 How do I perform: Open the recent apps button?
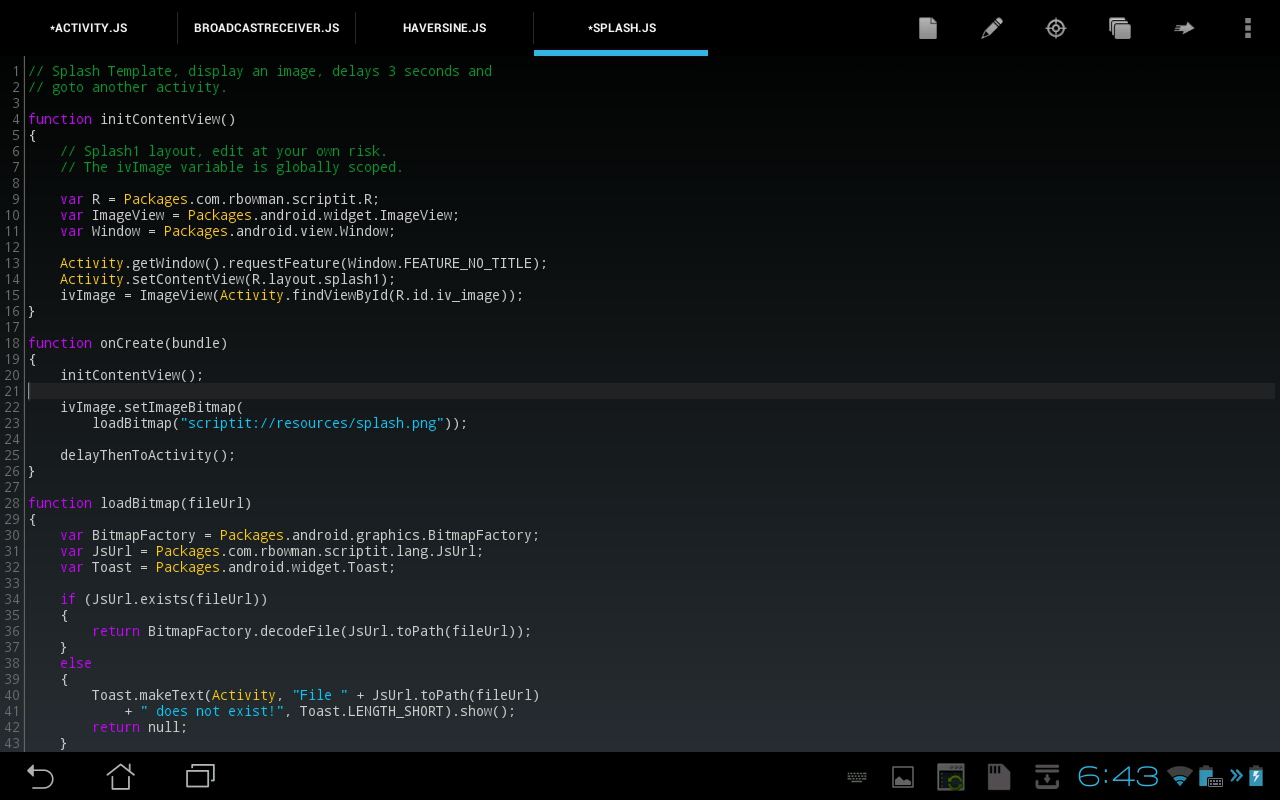(200, 776)
